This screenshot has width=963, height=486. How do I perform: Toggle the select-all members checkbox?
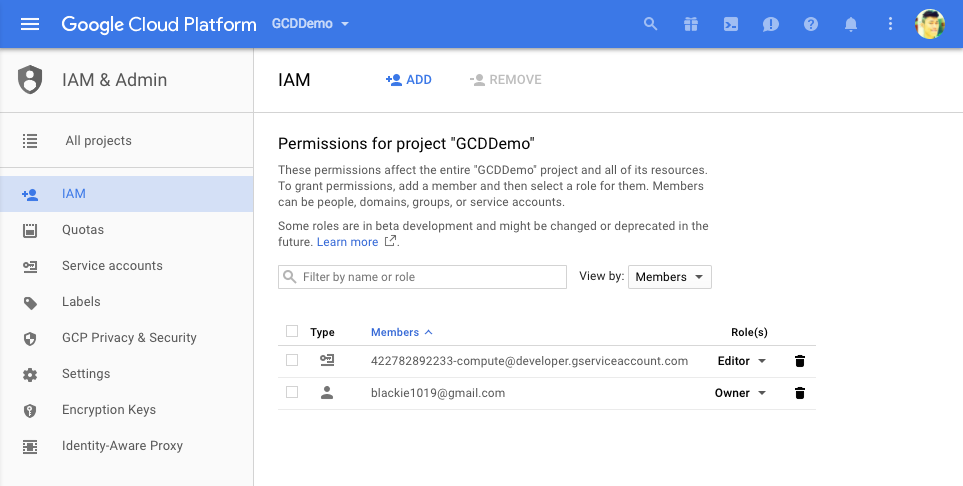[x=292, y=332]
